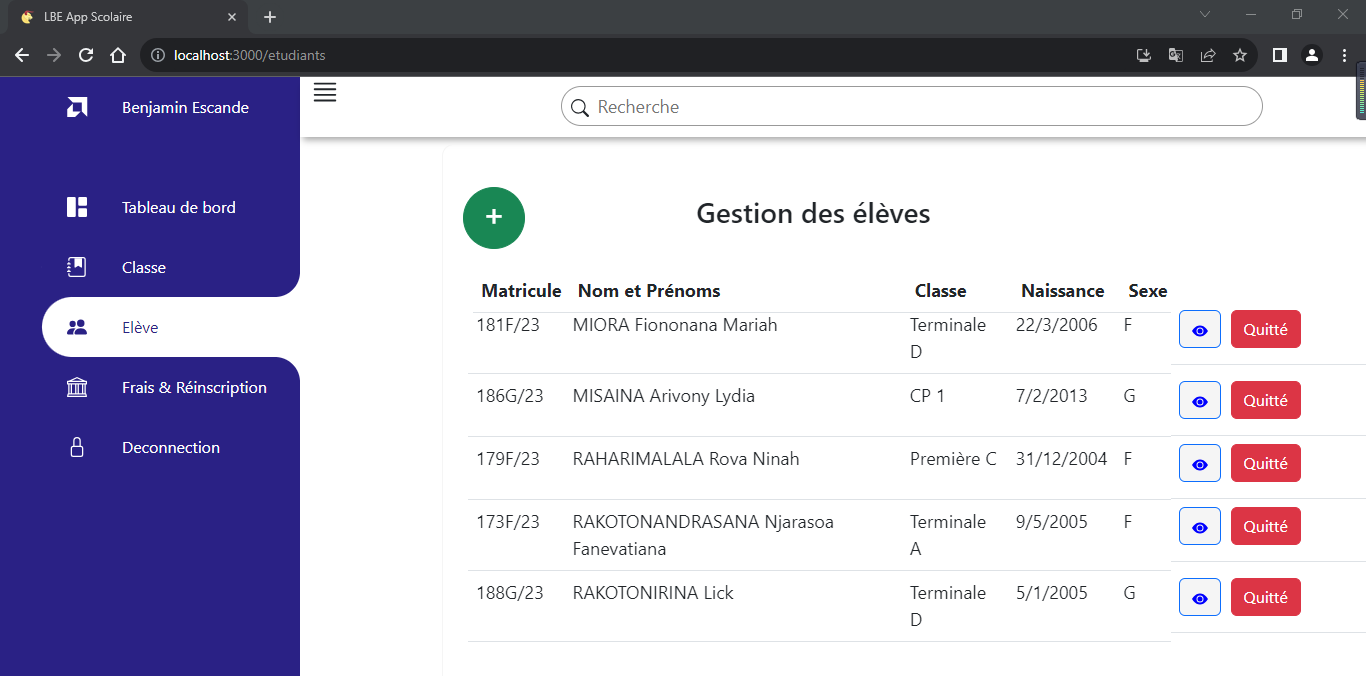Click the Frais & Réinscription bank icon

[x=77, y=387]
